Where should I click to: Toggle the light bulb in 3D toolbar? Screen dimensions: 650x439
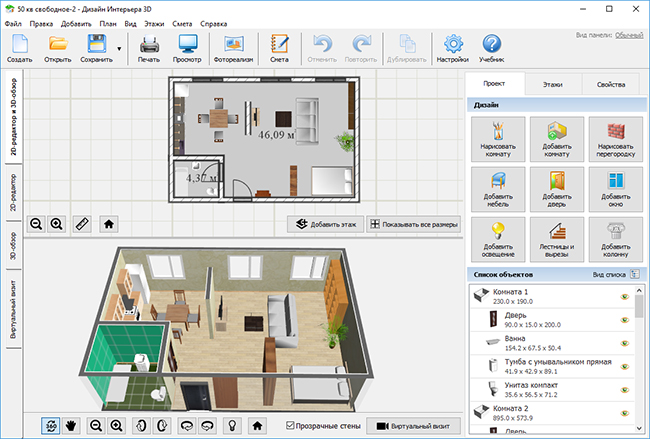point(232,425)
